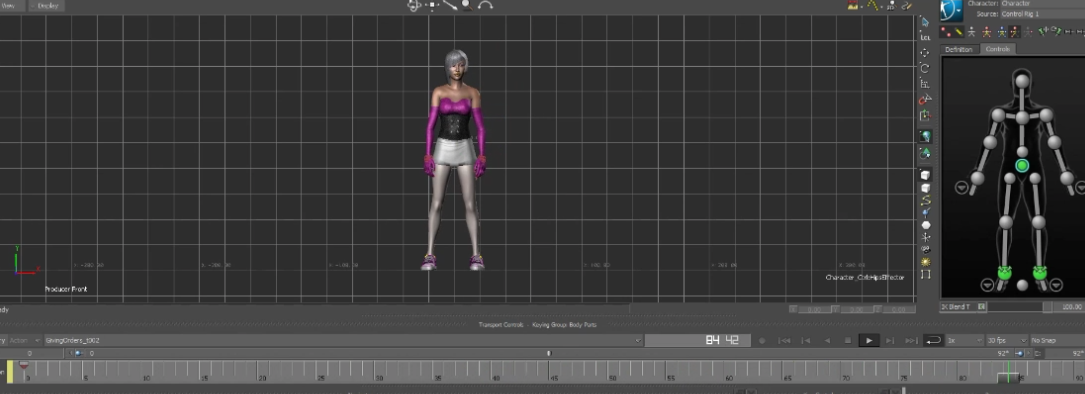Select the white stick figure keying icon
This screenshot has width=1085, height=394.
(x=972, y=32)
